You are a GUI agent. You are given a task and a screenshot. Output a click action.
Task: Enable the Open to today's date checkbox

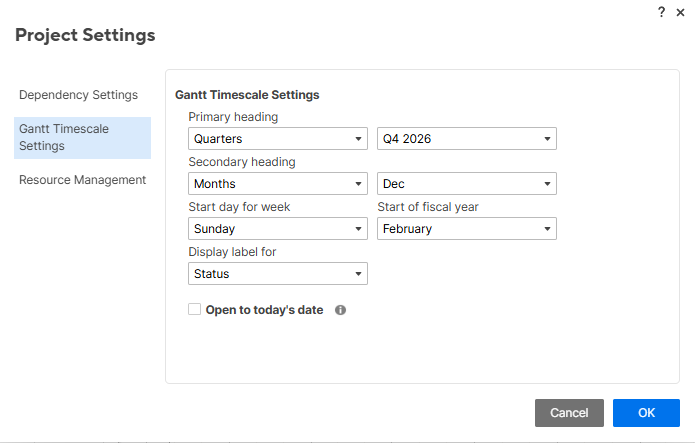tap(195, 309)
